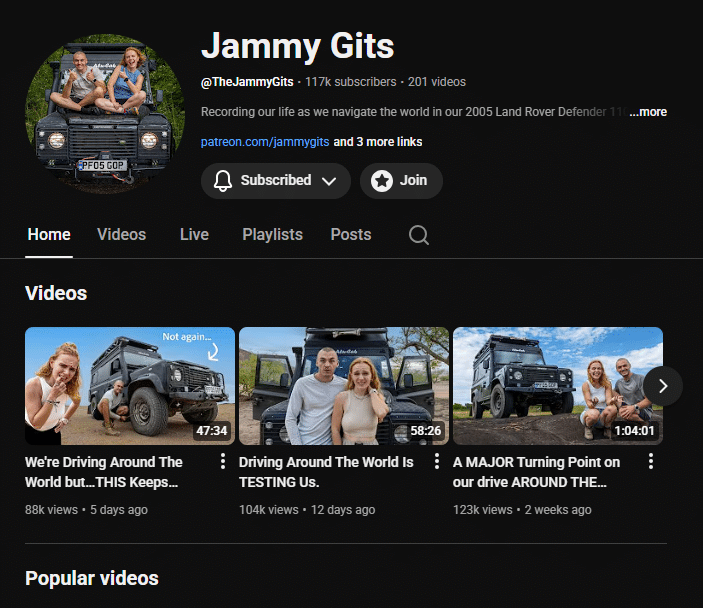Open video titled Driving Around The World Is TESTING Us

click(x=326, y=472)
